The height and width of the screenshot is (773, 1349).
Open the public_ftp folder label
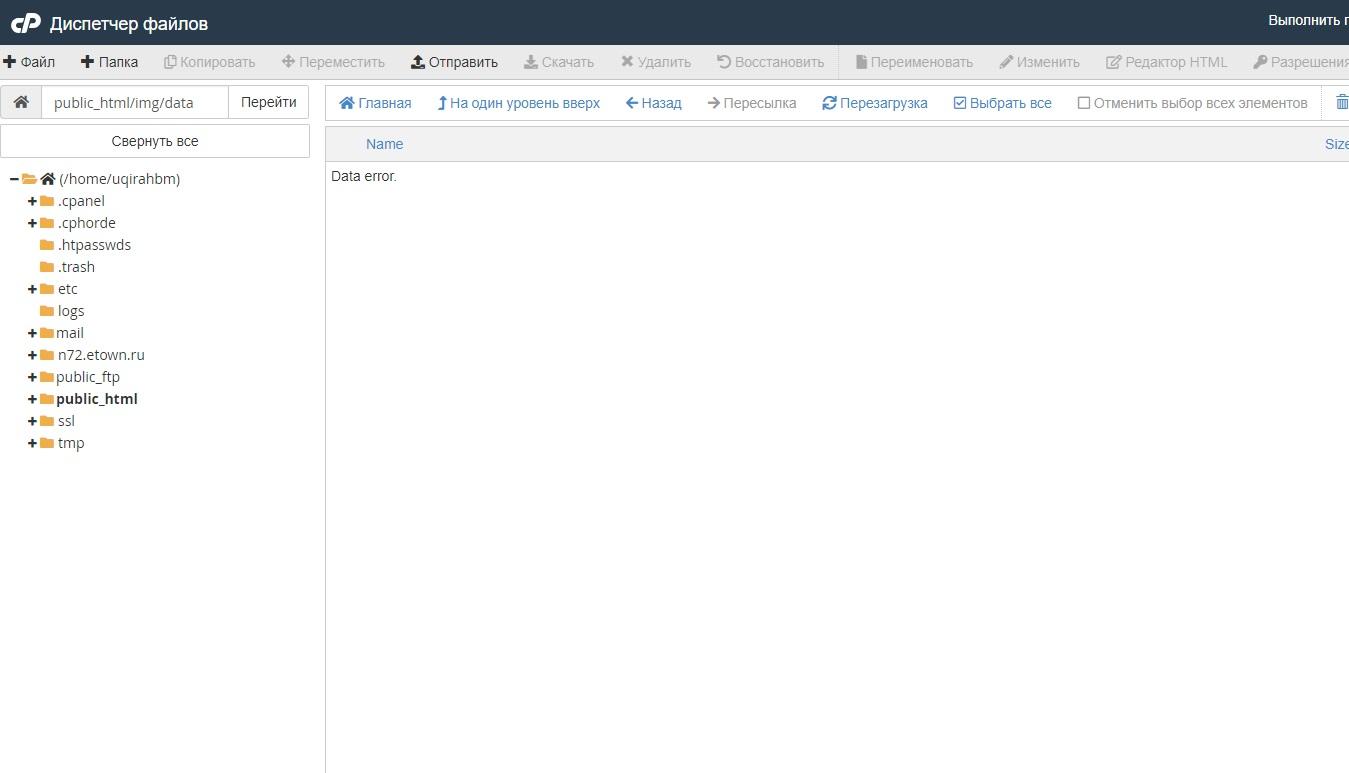(88, 377)
